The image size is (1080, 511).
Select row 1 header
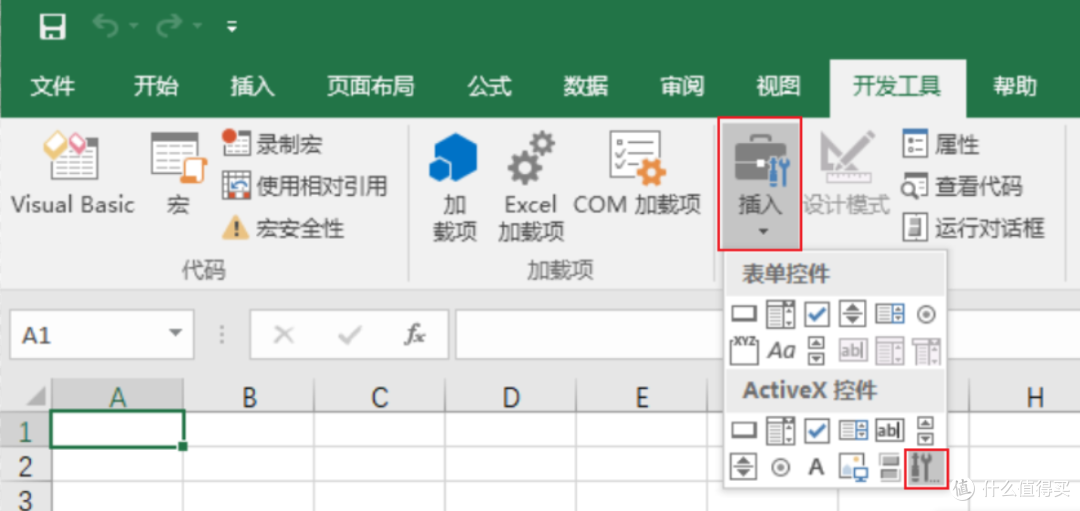click(25, 430)
